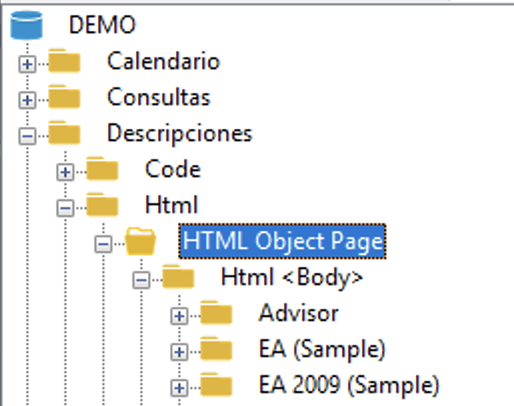
Task: Expand the EA (Sample) node
Action: click(x=179, y=352)
